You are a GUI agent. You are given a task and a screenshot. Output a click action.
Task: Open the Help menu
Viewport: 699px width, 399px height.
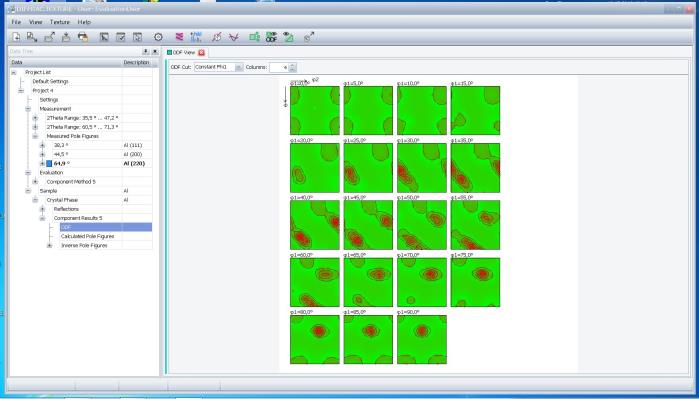click(84, 22)
